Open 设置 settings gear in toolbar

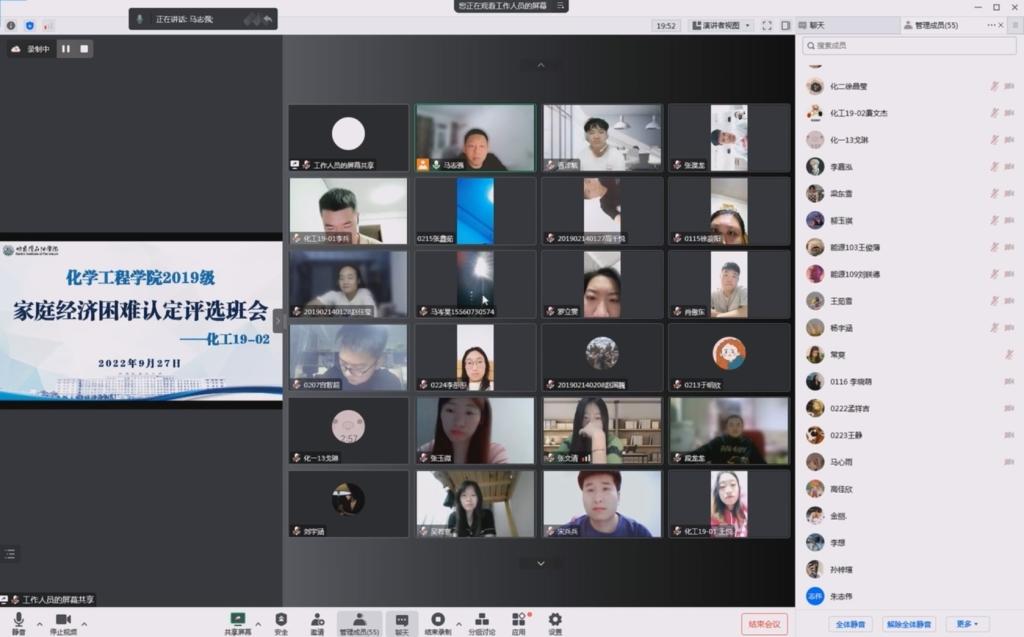pyautogui.click(x=555, y=620)
